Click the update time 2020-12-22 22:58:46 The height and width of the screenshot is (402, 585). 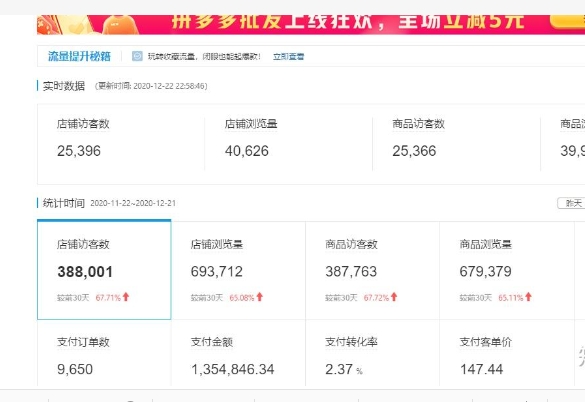coord(170,86)
